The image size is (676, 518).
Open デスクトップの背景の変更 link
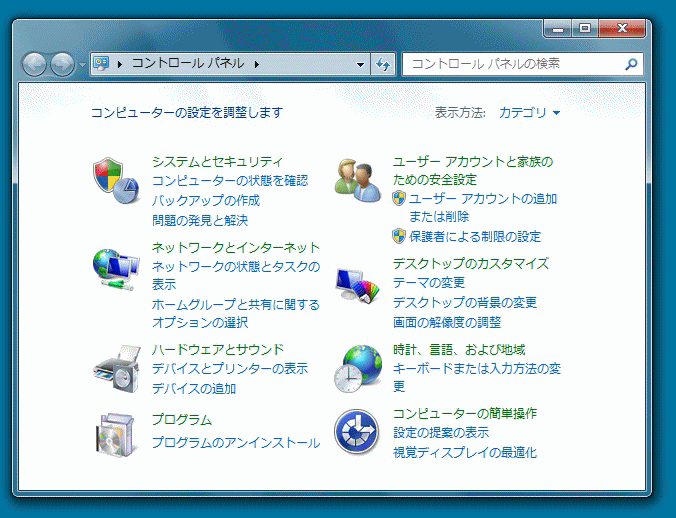pos(465,302)
